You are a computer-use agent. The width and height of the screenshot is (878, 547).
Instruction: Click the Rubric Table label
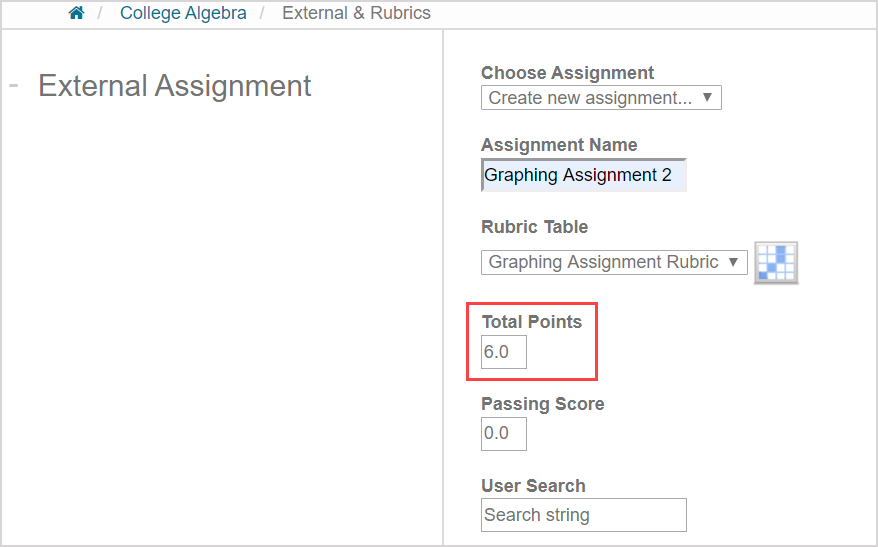[x=534, y=227]
